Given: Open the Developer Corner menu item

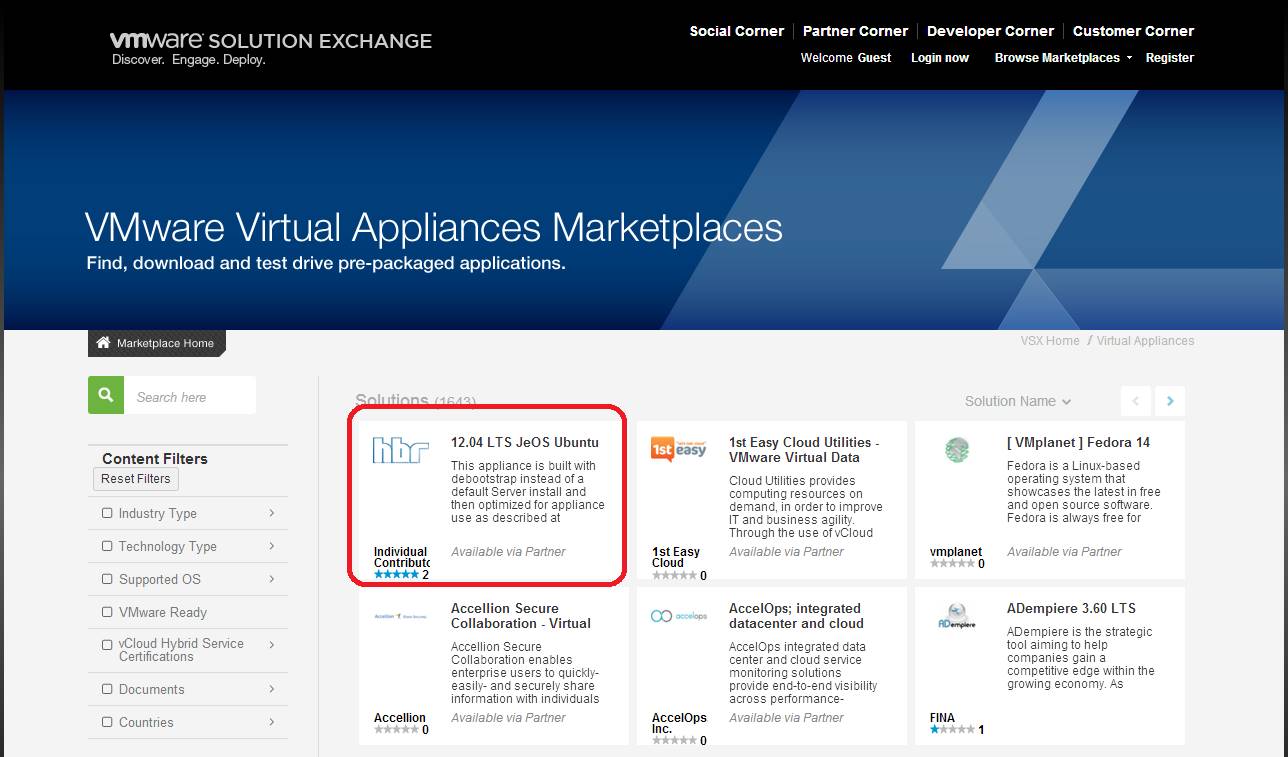Looking at the screenshot, I should pyautogui.click(x=990, y=31).
